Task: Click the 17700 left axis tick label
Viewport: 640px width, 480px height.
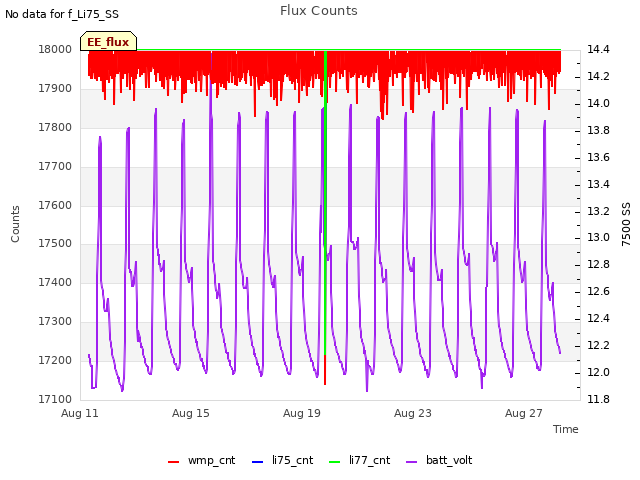Action: tap(55, 166)
